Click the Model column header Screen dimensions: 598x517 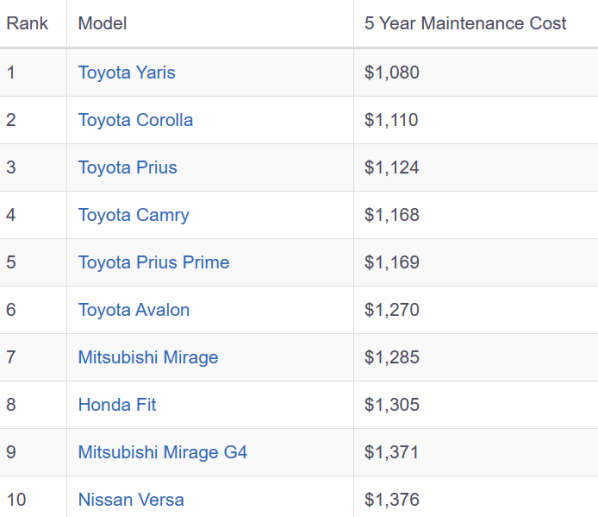point(102,23)
